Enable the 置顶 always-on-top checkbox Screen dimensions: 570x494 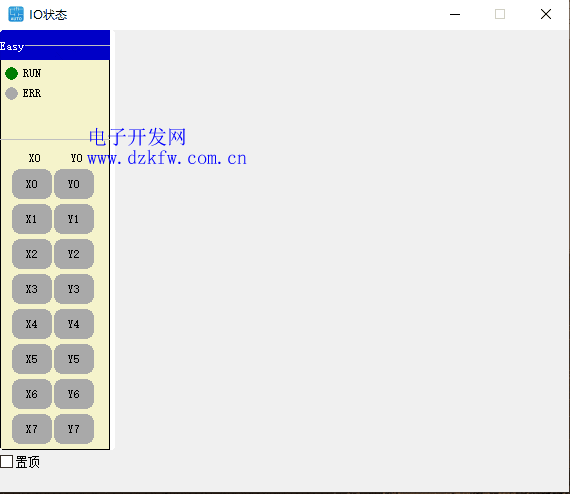tap(7, 462)
